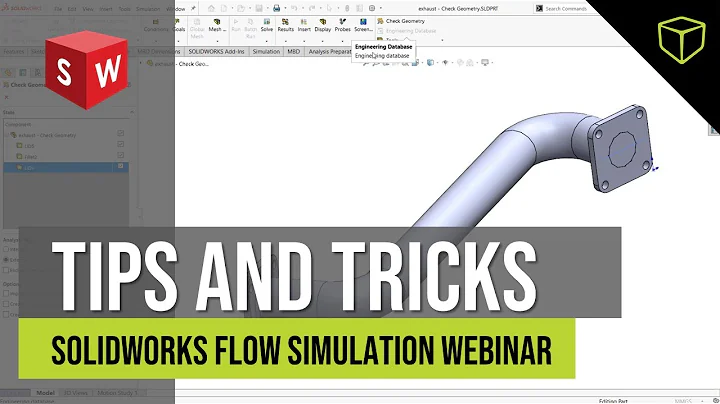This screenshot has width=720, height=404.
Task: Click the Screen capture ribbon icon
Action: click(363, 25)
